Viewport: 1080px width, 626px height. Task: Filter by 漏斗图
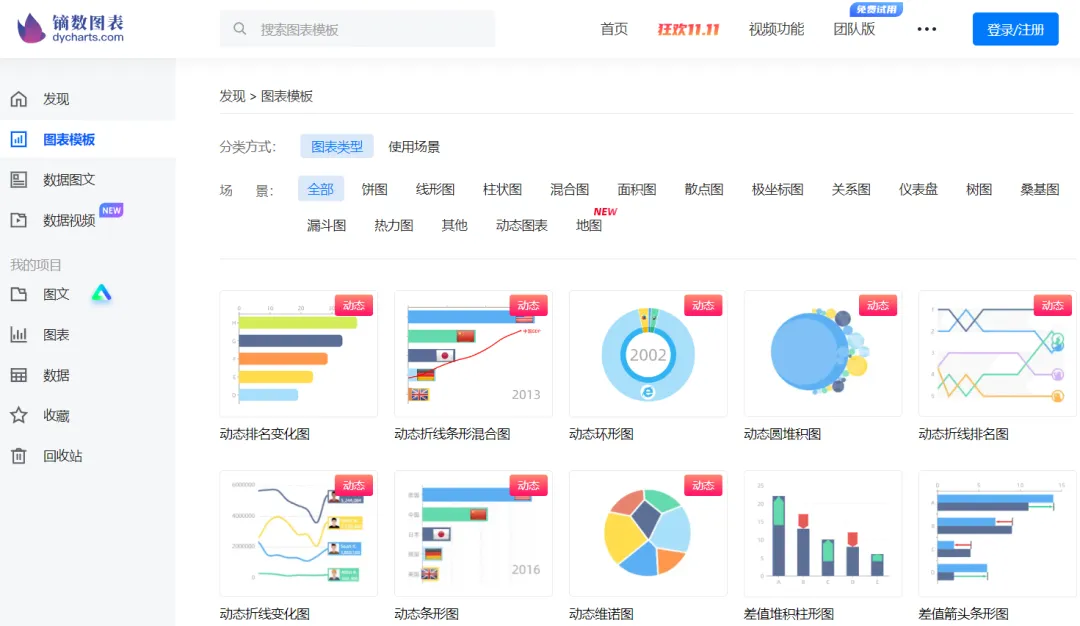click(x=326, y=225)
